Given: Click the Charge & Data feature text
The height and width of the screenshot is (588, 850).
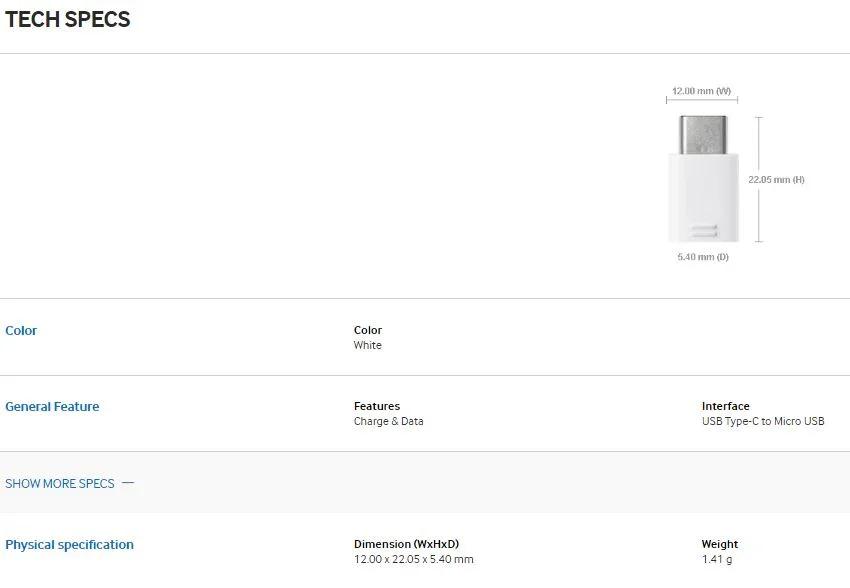Looking at the screenshot, I should (388, 422).
